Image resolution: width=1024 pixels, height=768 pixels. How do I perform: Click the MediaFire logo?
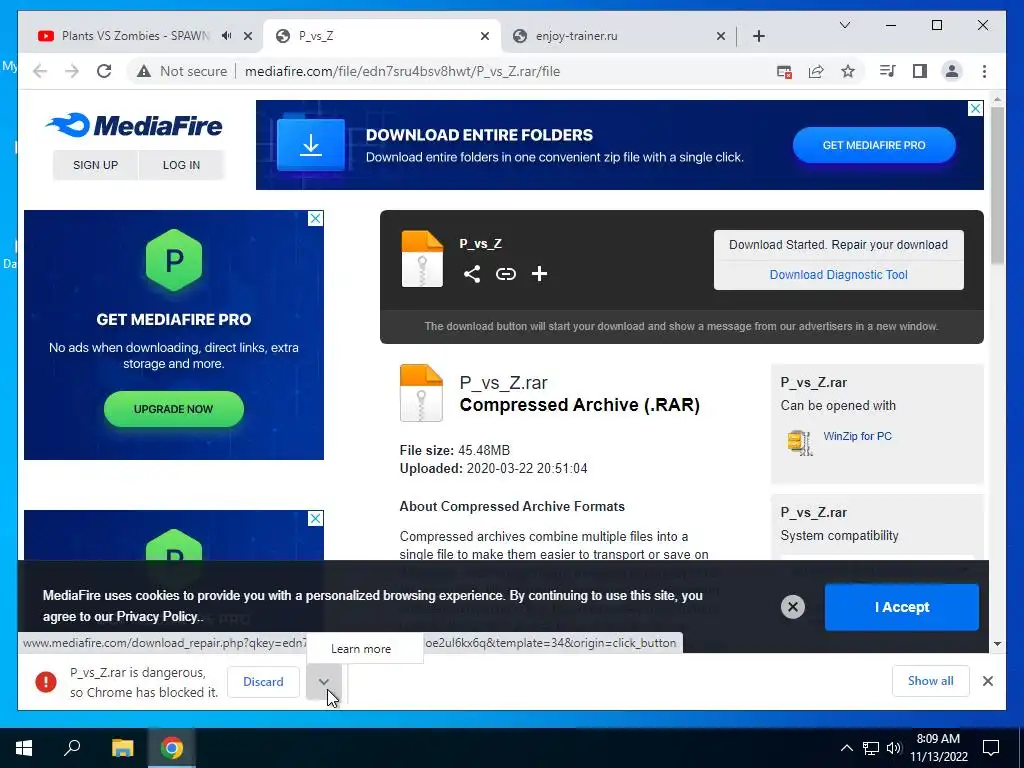pyautogui.click(x=135, y=125)
